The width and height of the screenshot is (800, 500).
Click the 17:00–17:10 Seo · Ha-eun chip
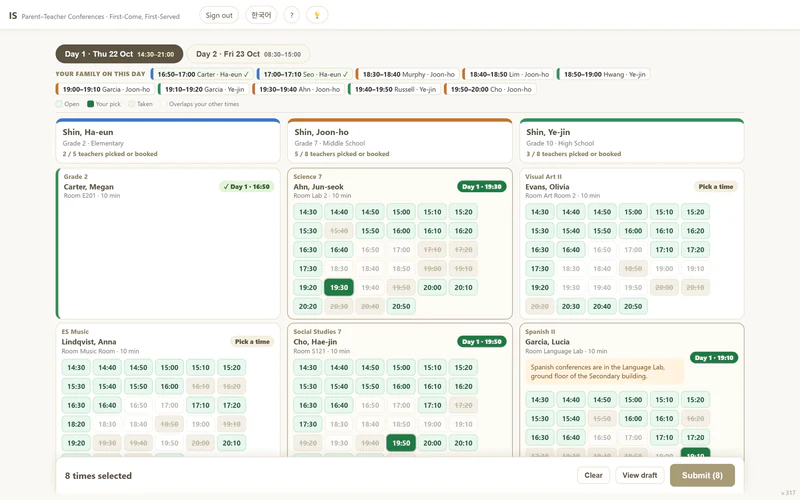coord(305,74)
